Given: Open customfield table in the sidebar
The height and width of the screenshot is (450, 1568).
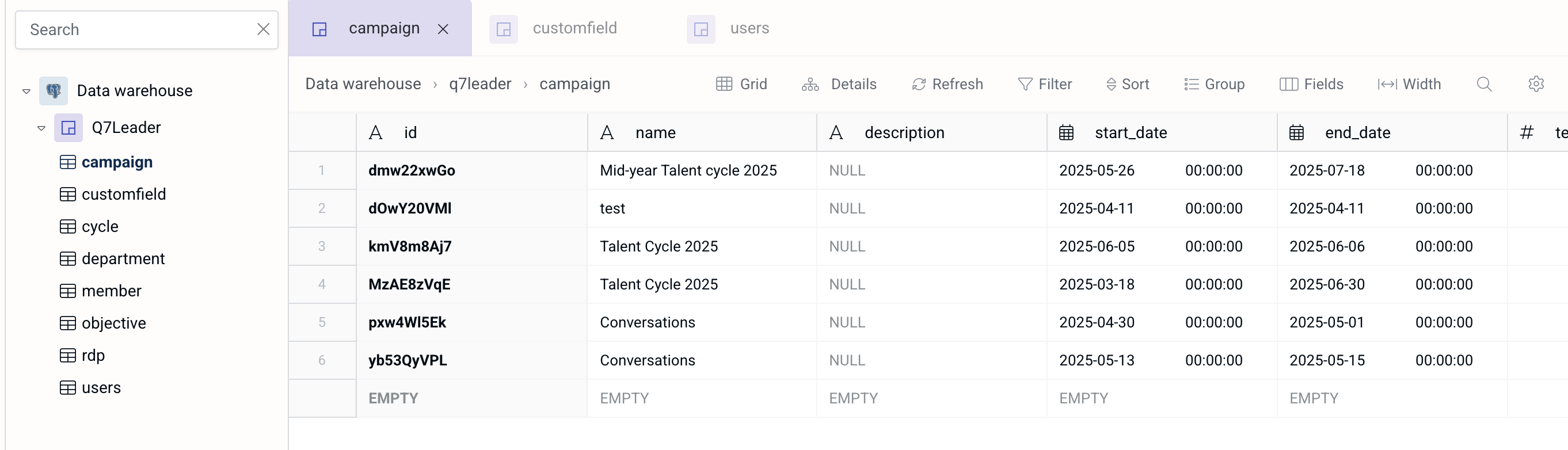Looking at the screenshot, I should point(113,195).
